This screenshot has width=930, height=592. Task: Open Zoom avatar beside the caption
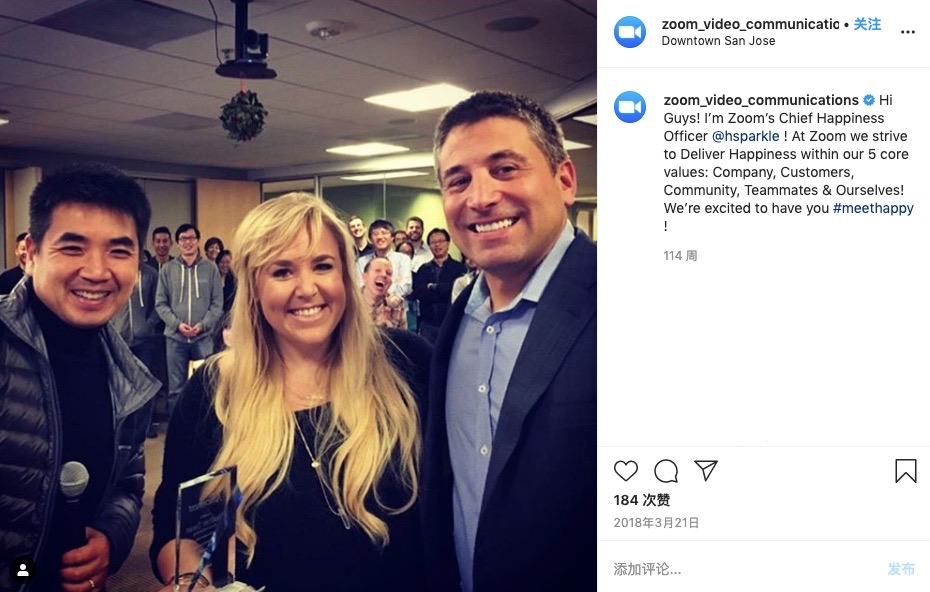point(630,107)
